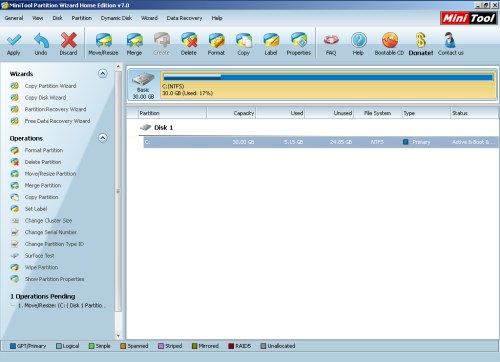Select Merge Partition in Operations list
The width and height of the screenshot is (500, 362).
(x=43, y=185)
